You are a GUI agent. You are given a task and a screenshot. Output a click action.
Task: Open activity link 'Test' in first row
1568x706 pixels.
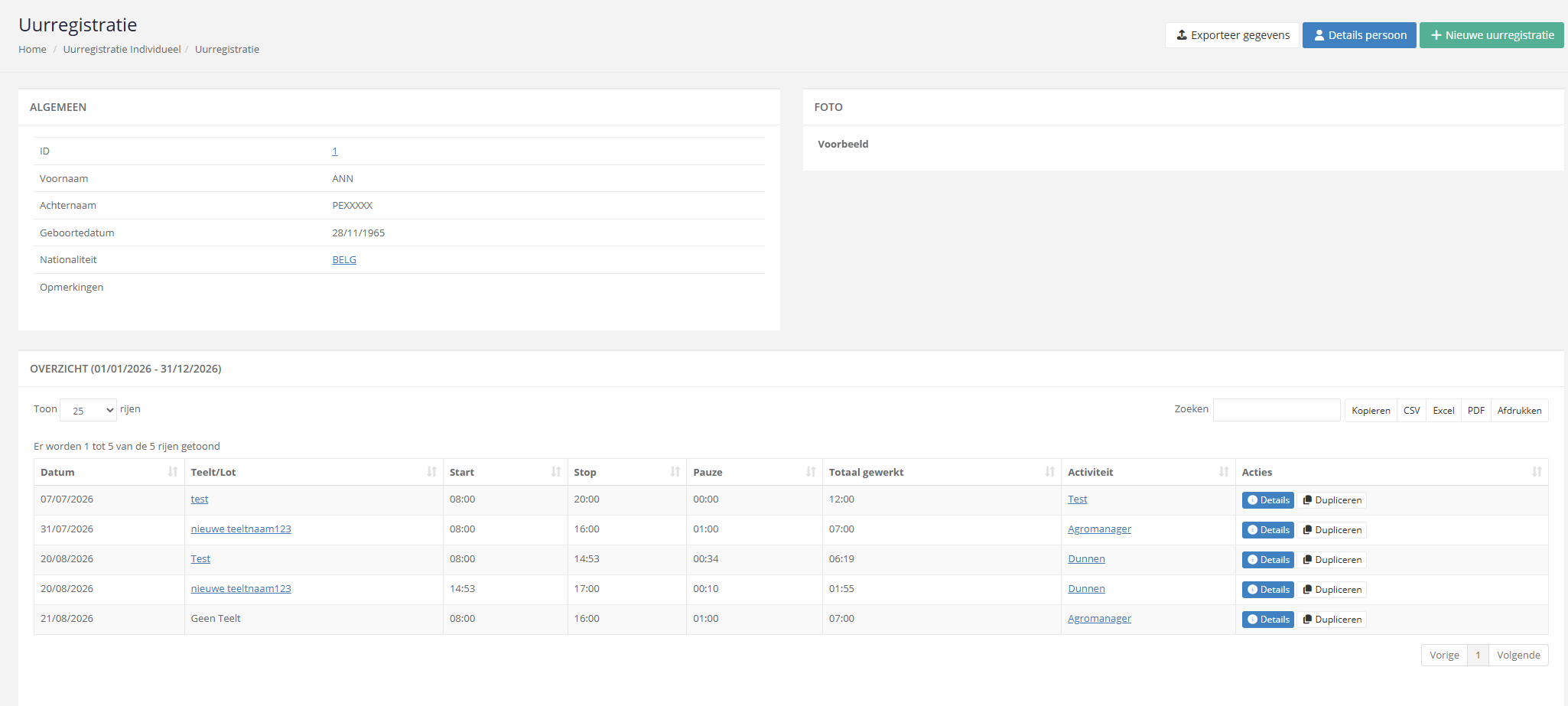coord(1078,499)
